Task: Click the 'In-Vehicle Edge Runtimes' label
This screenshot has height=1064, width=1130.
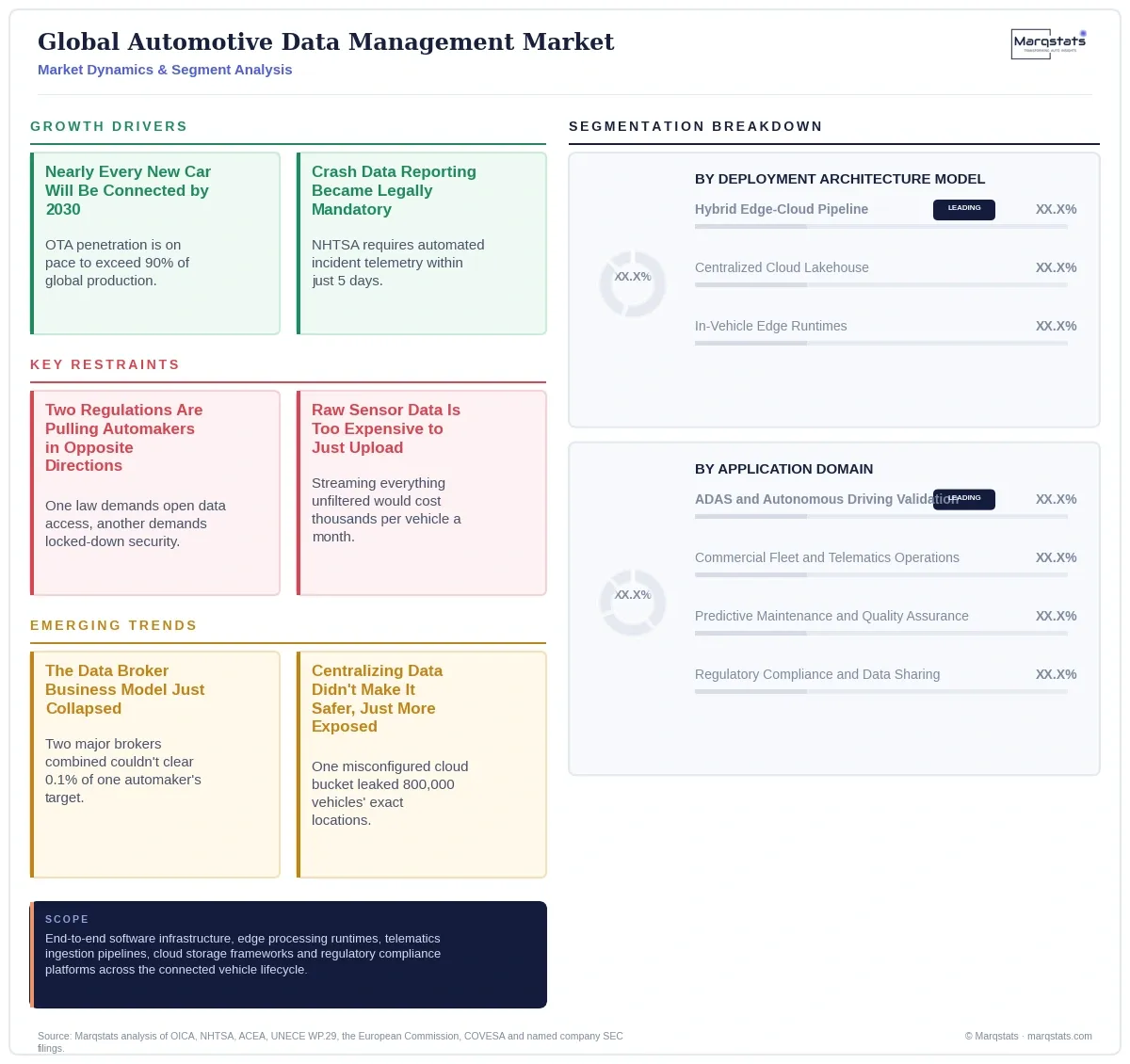Action: pyautogui.click(x=770, y=326)
